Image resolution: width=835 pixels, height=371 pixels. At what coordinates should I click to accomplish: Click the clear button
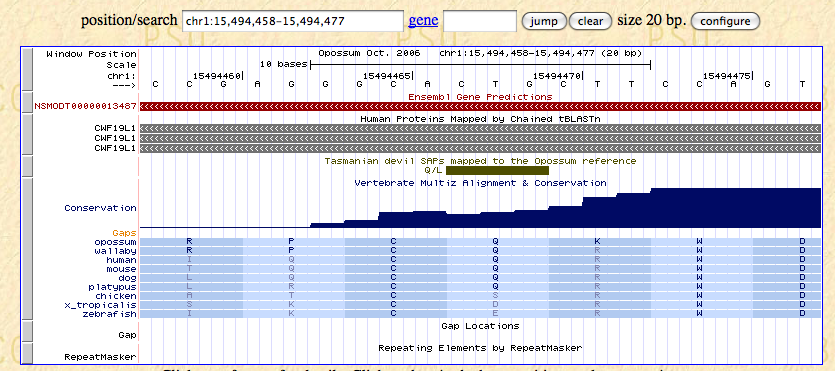(x=591, y=21)
